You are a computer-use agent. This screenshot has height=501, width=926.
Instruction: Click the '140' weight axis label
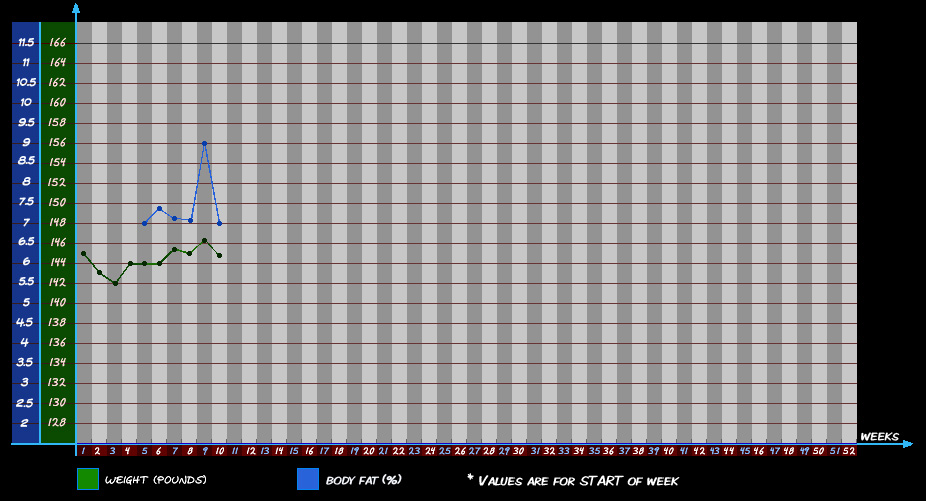tap(57, 302)
